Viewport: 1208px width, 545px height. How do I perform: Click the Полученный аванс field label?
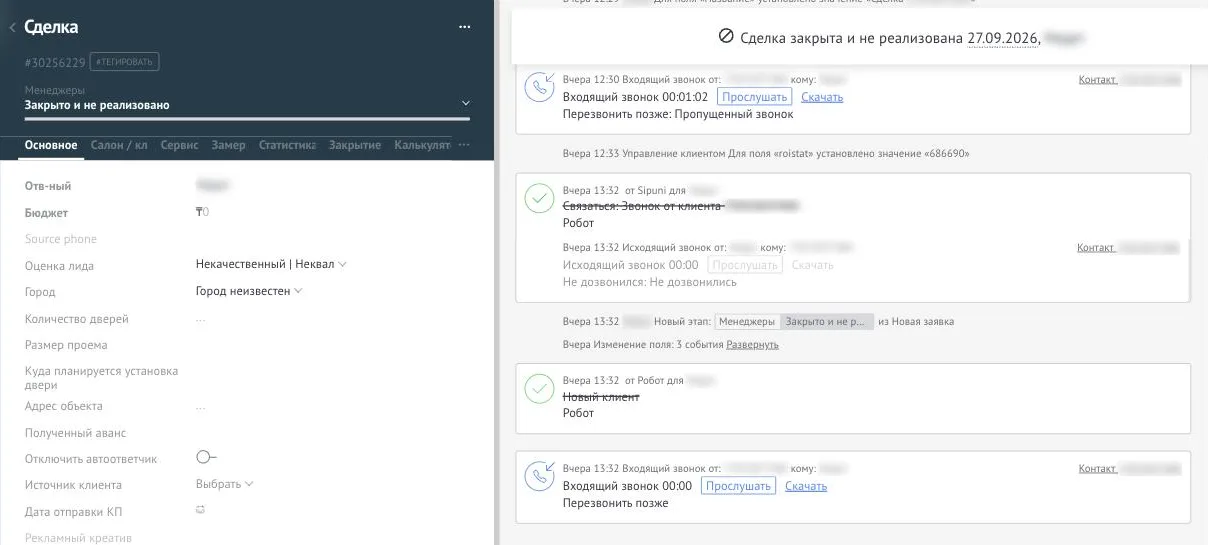(75, 433)
